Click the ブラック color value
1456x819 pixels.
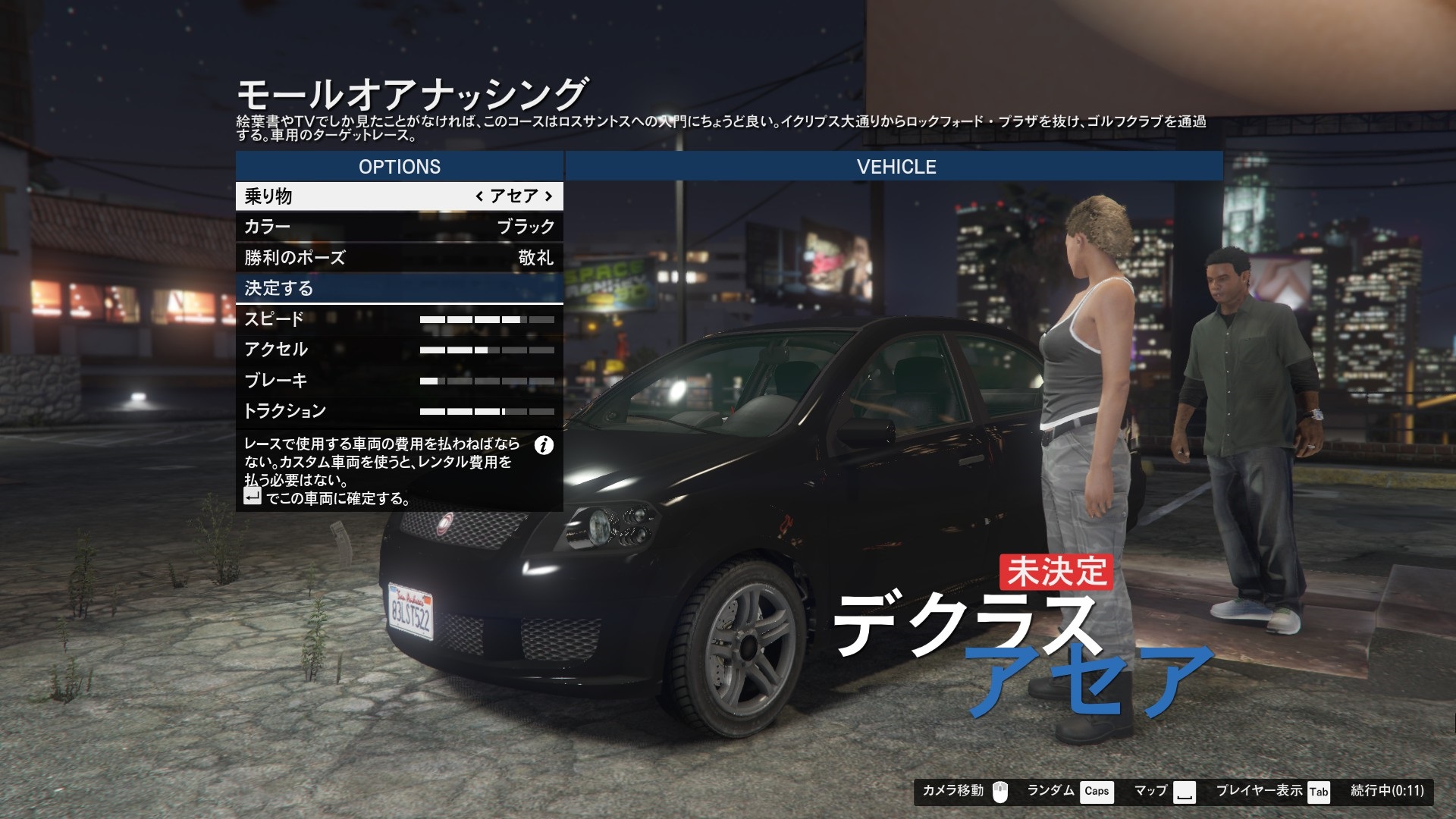[x=526, y=227]
